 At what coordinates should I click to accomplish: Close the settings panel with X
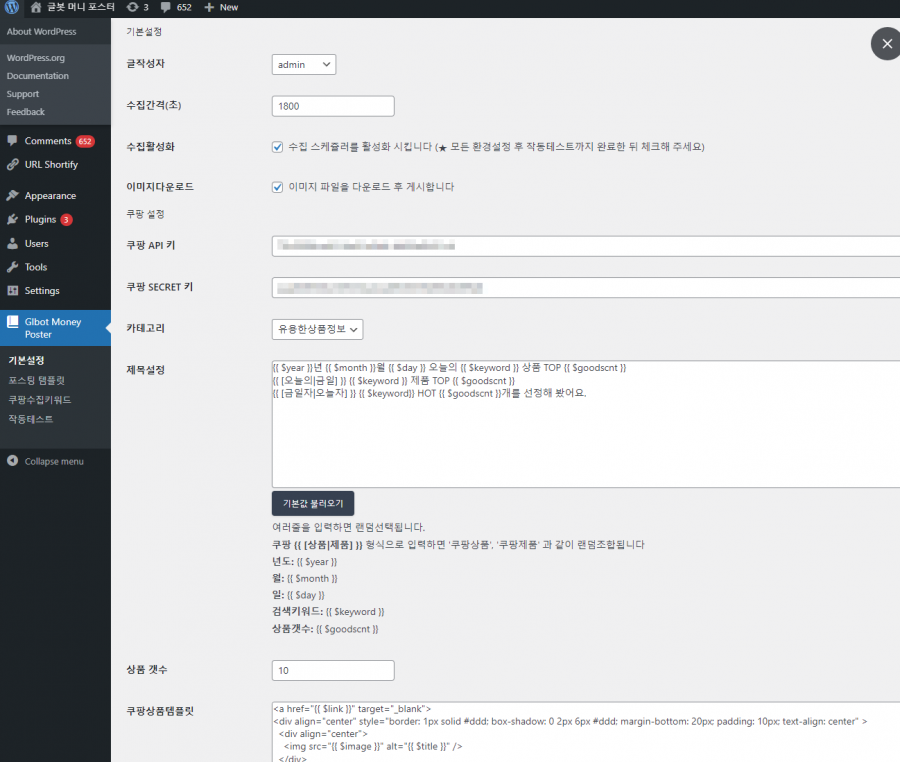[x=887, y=44]
